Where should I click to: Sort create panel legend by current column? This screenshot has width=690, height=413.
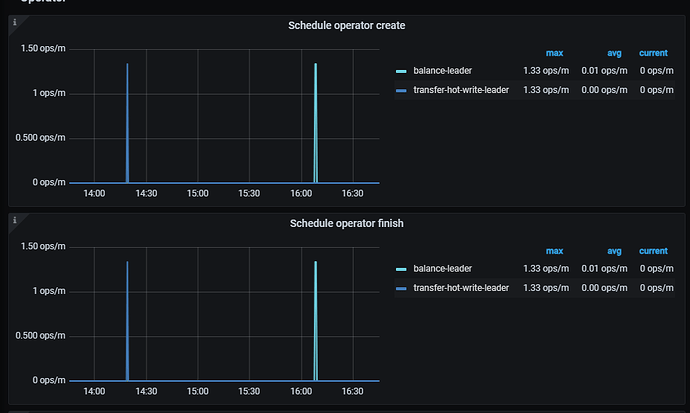(x=653, y=53)
